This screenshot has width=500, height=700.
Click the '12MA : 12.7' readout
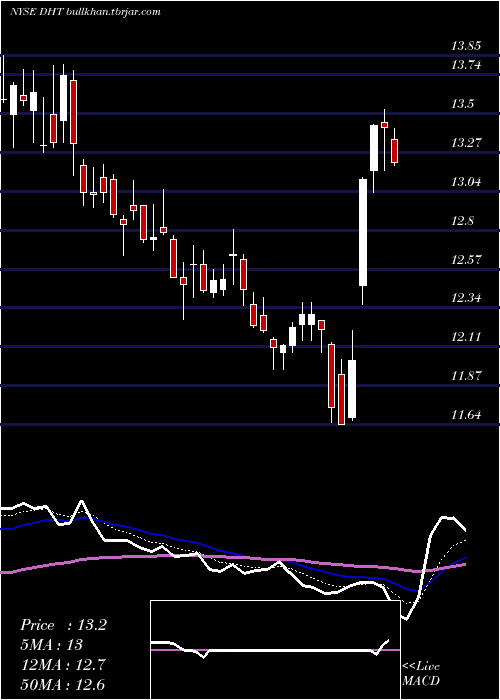tap(63, 665)
